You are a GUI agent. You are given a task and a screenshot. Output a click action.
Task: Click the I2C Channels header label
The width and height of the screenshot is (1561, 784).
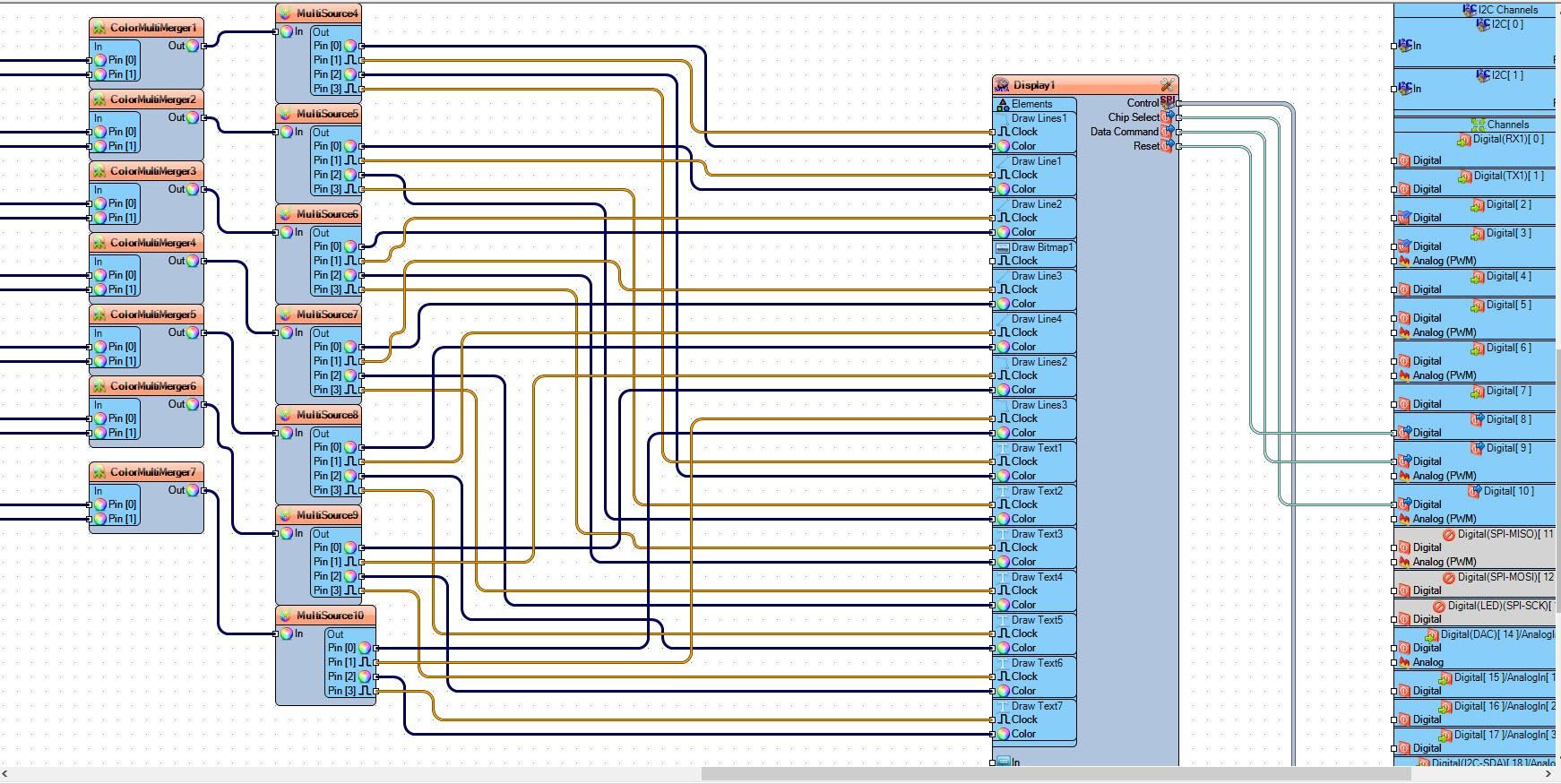click(1507, 10)
